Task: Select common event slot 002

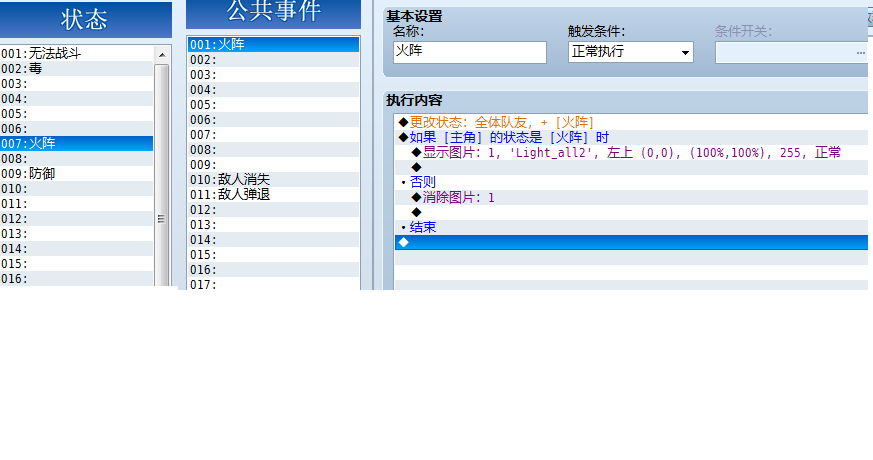Action: click(273, 60)
